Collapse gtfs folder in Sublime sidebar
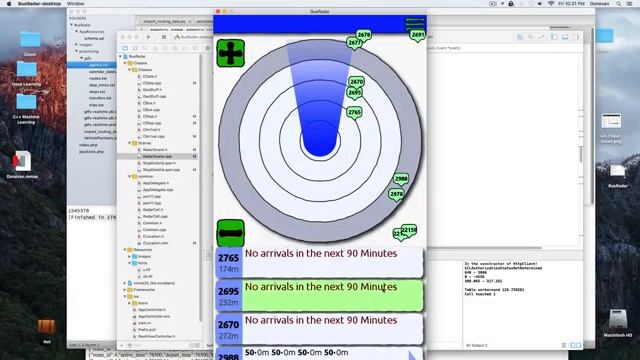 (x=82, y=58)
